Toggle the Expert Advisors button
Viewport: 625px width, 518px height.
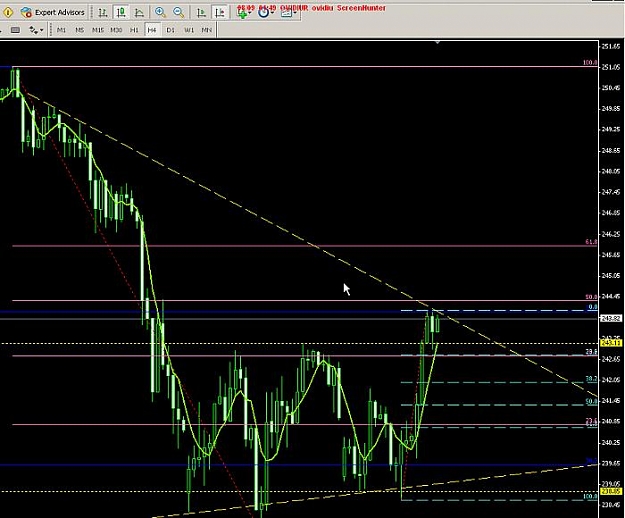tap(53, 12)
